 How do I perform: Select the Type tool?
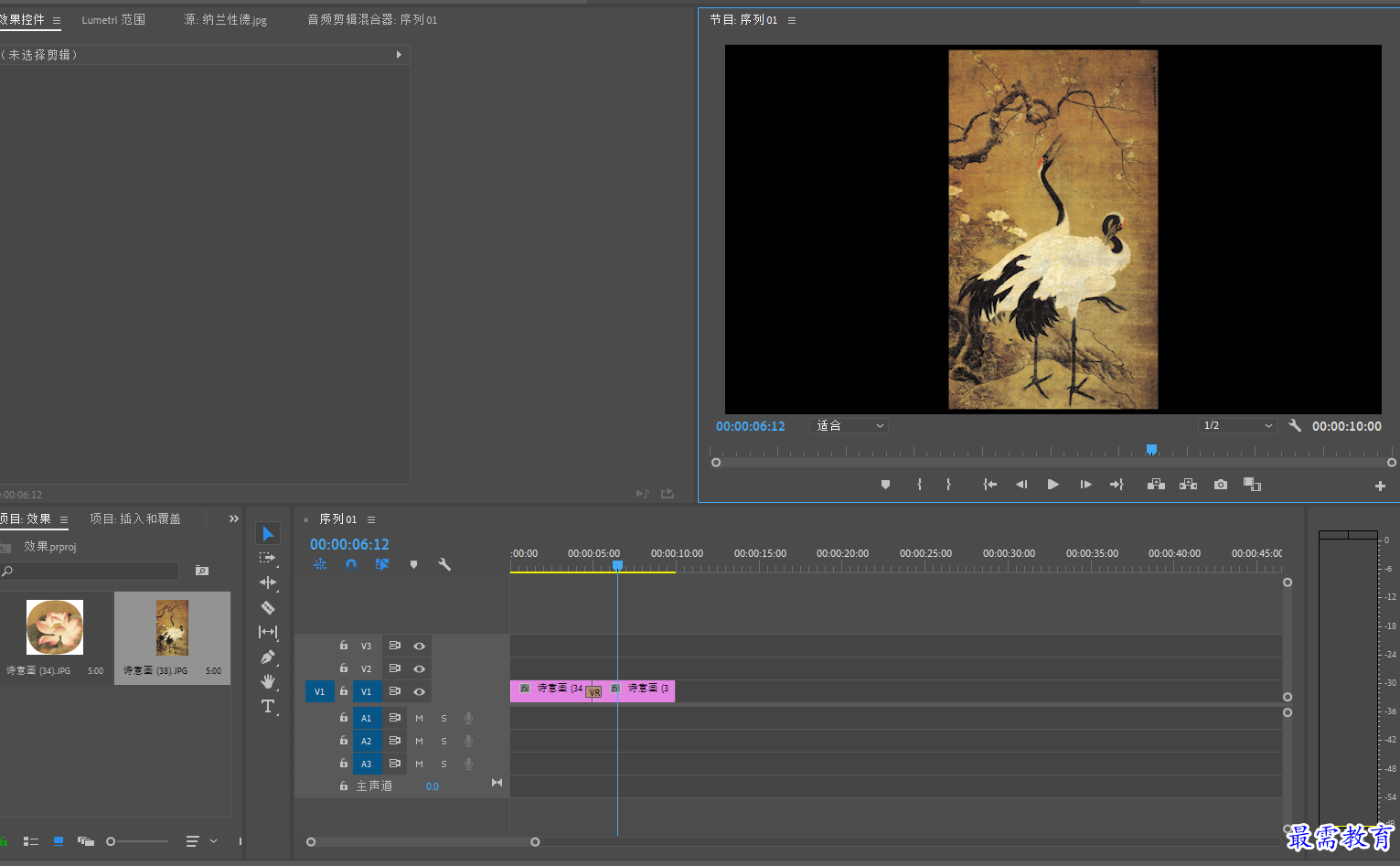tap(268, 706)
